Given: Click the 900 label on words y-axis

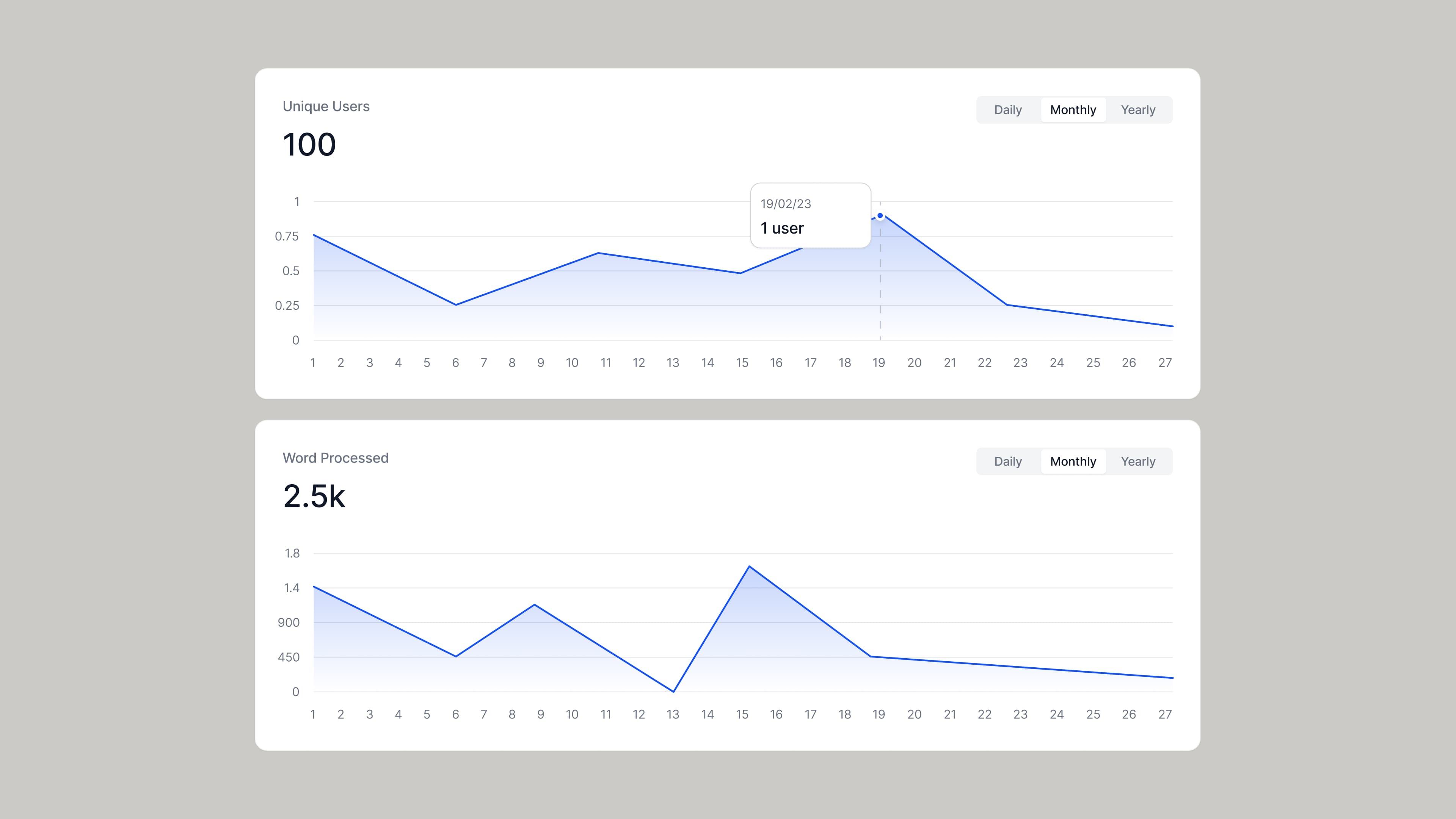Looking at the screenshot, I should click(288, 623).
